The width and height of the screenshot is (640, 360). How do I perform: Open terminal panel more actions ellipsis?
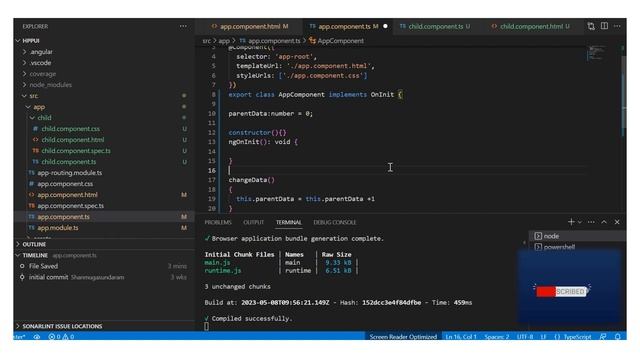tap(591, 222)
